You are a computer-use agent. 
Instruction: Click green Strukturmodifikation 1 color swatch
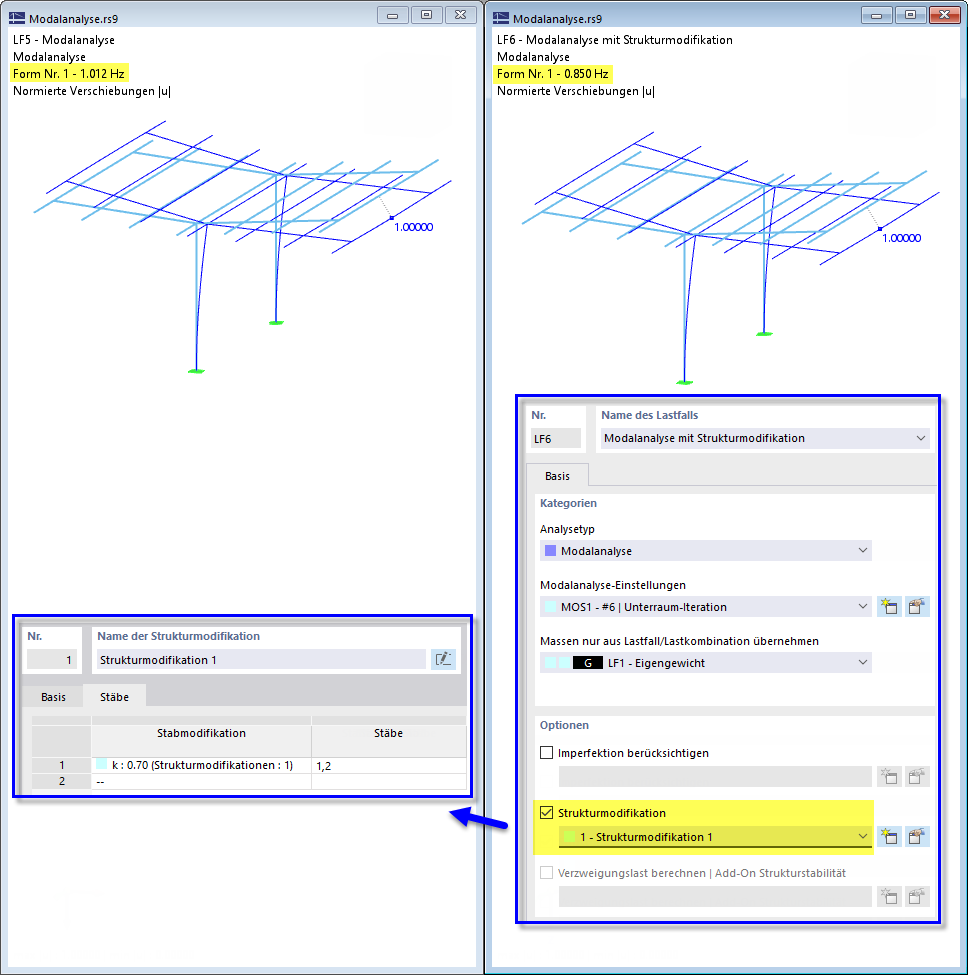(x=569, y=837)
